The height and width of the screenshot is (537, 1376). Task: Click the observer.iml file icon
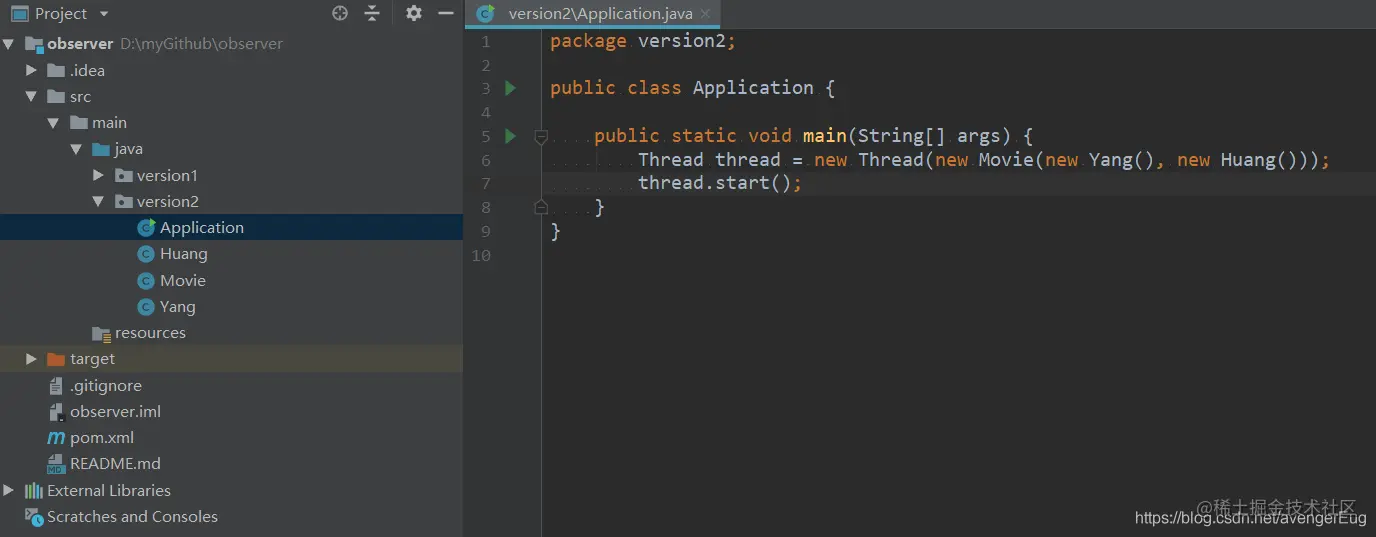pos(56,411)
